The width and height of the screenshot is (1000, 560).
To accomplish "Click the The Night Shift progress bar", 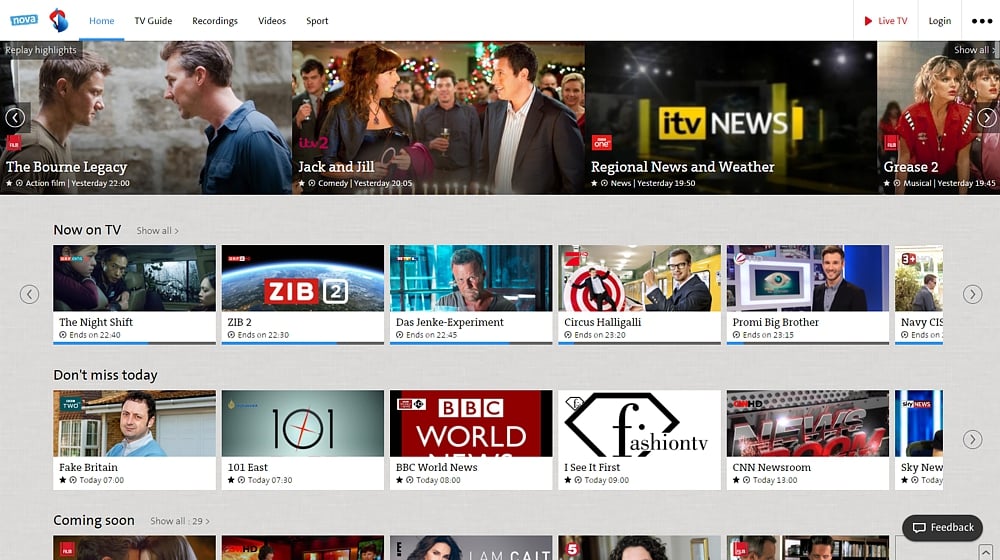I will pyautogui.click(x=135, y=343).
